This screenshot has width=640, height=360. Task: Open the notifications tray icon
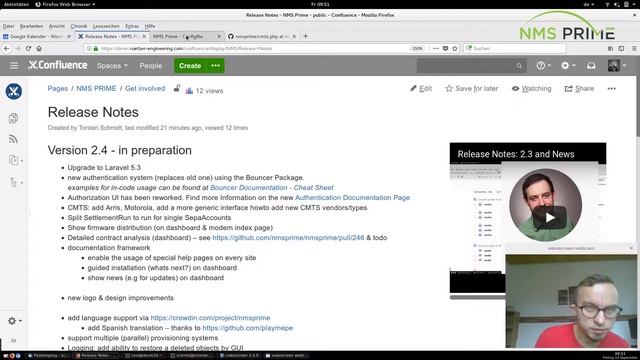[591, 66]
